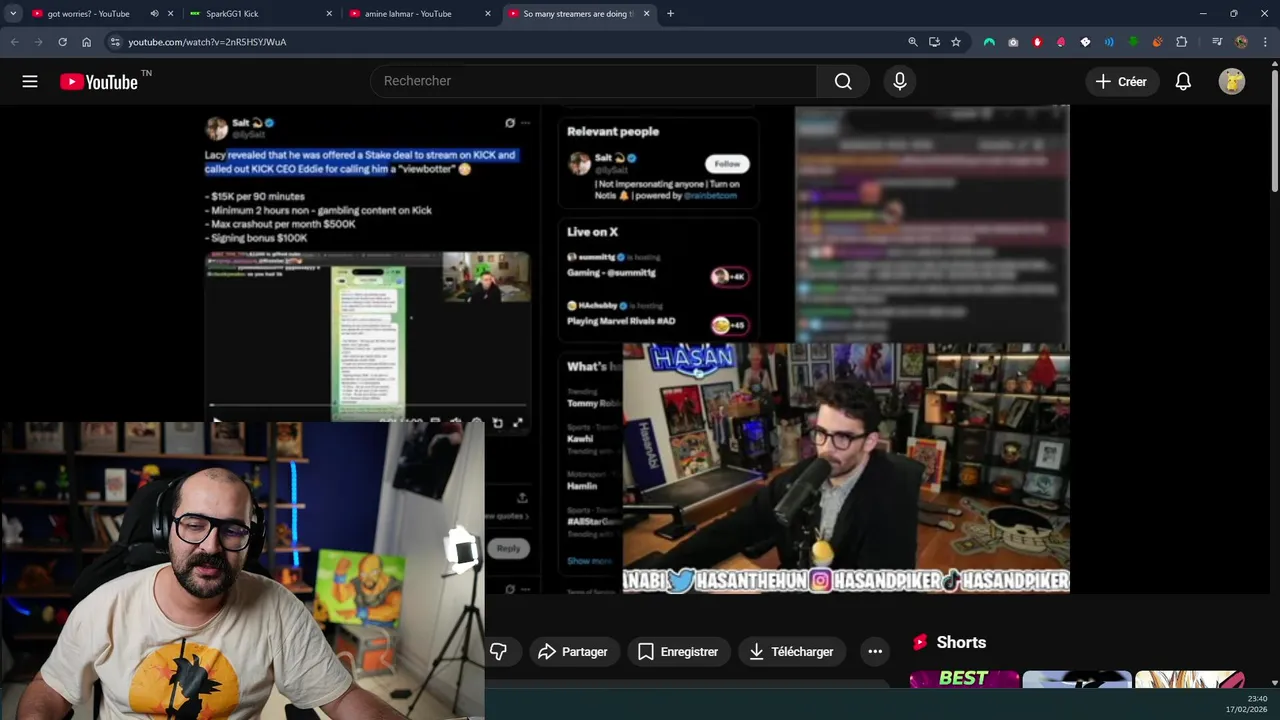Open the red hand blocker extension
The image size is (1280, 720).
[1037, 42]
